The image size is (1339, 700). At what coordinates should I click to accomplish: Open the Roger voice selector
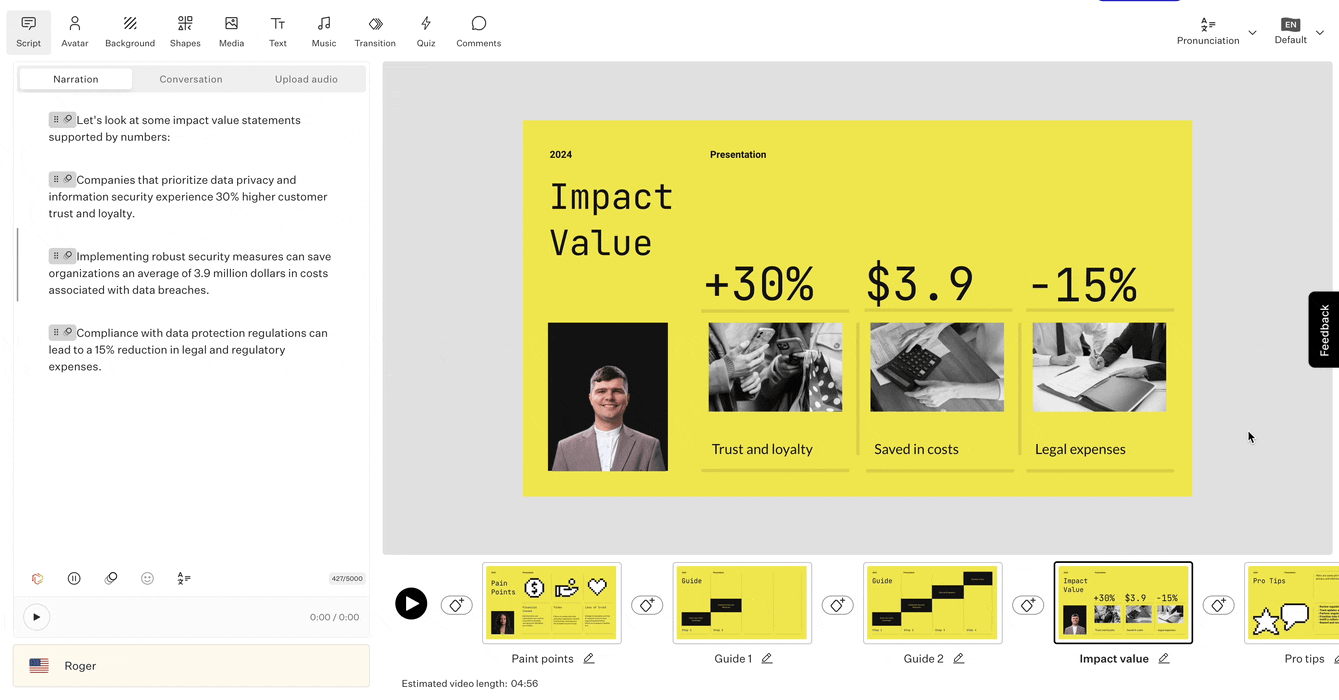point(191,666)
